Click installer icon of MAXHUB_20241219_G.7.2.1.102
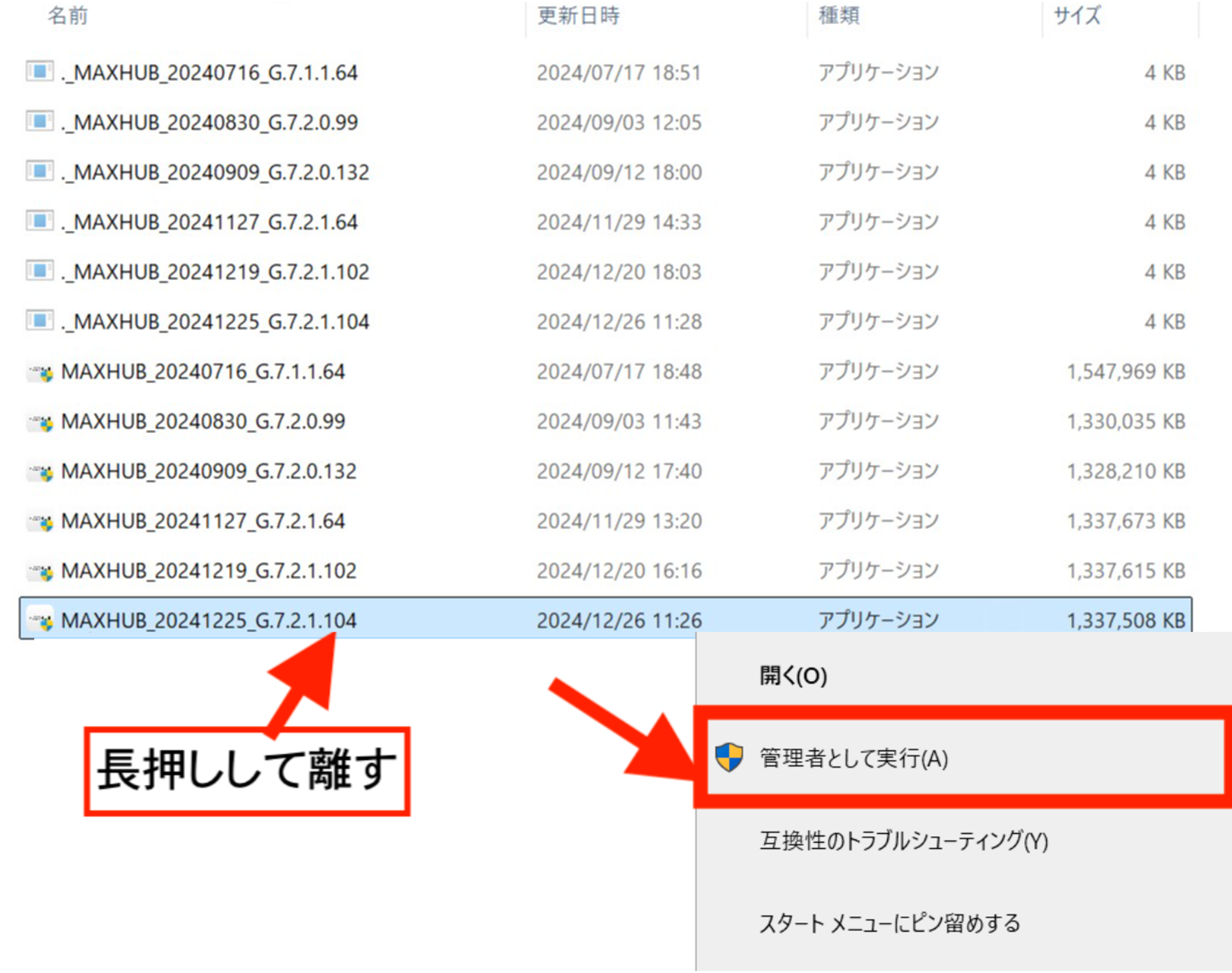Viewport: 1232px width, 973px height. [x=41, y=571]
